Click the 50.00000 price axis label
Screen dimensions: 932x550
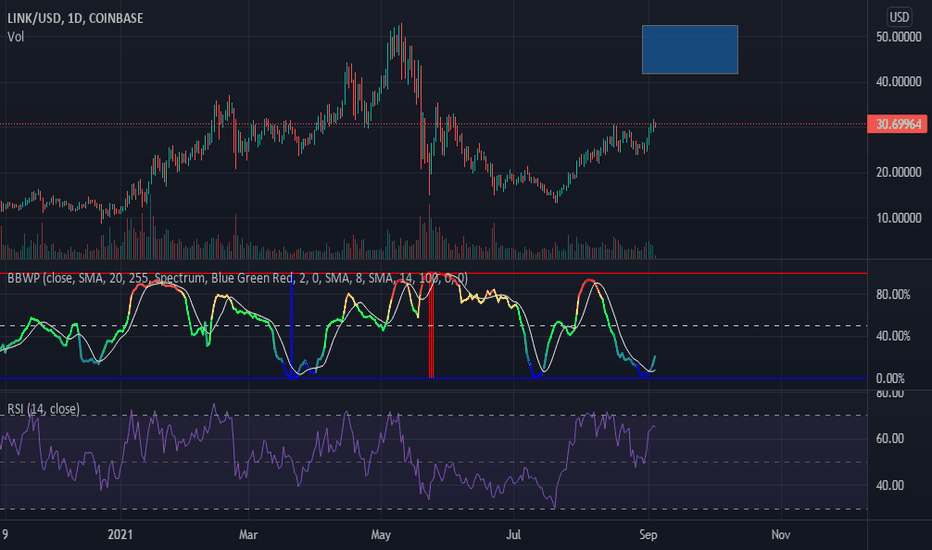[x=899, y=37]
